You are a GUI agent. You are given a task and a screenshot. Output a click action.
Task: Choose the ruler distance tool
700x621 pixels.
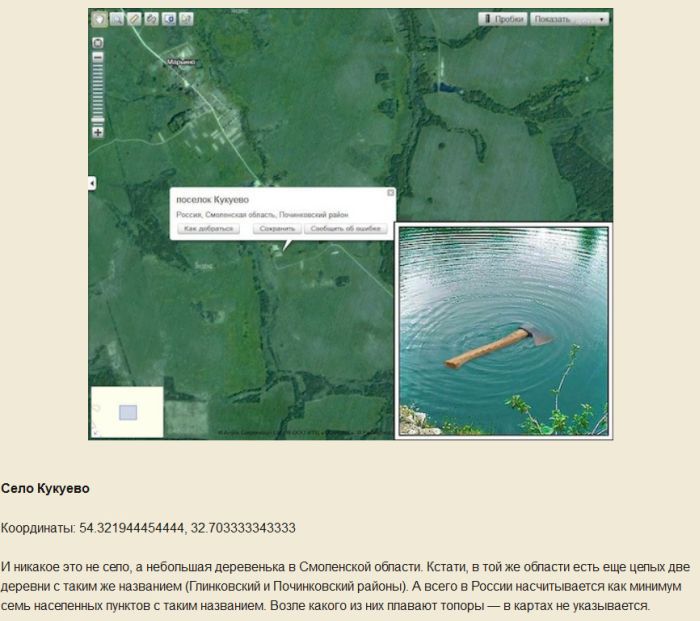[134, 19]
